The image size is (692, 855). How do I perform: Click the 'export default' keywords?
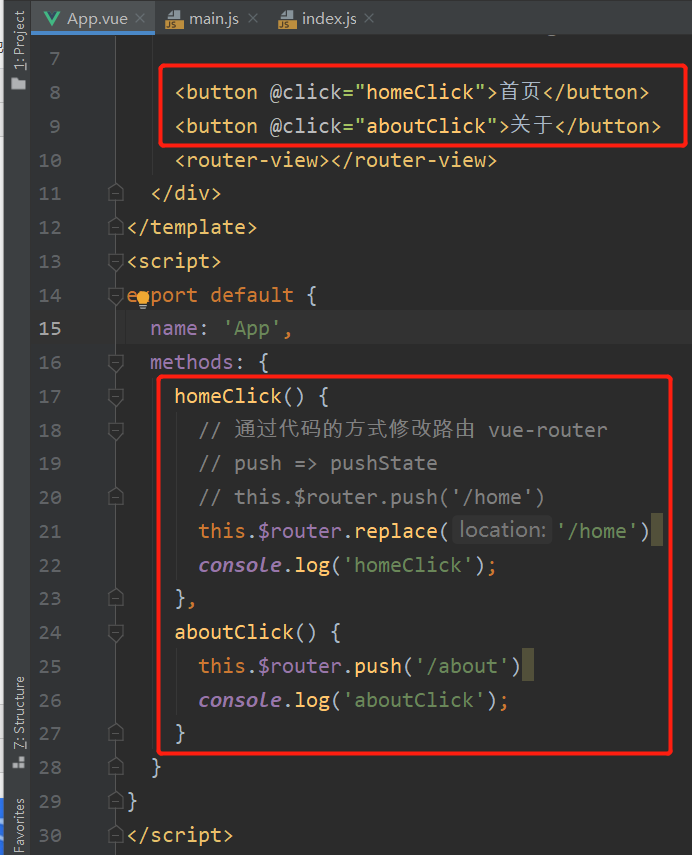[210, 295]
